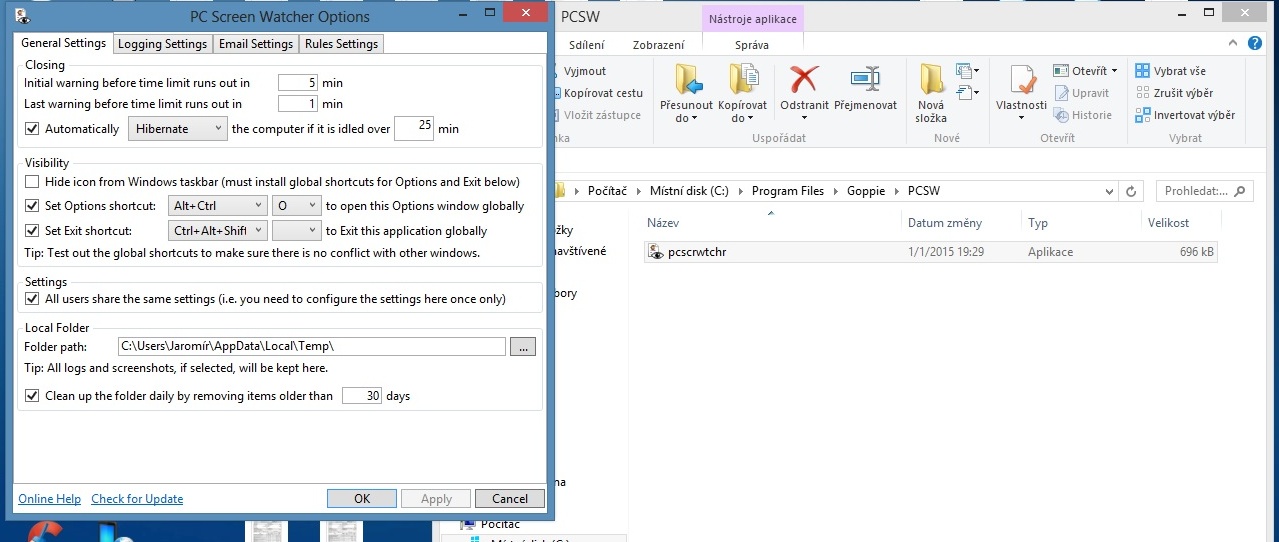Click Program Files in the address breadcrumb
The height and width of the screenshot is (542, 1279).
pos(788,191)
